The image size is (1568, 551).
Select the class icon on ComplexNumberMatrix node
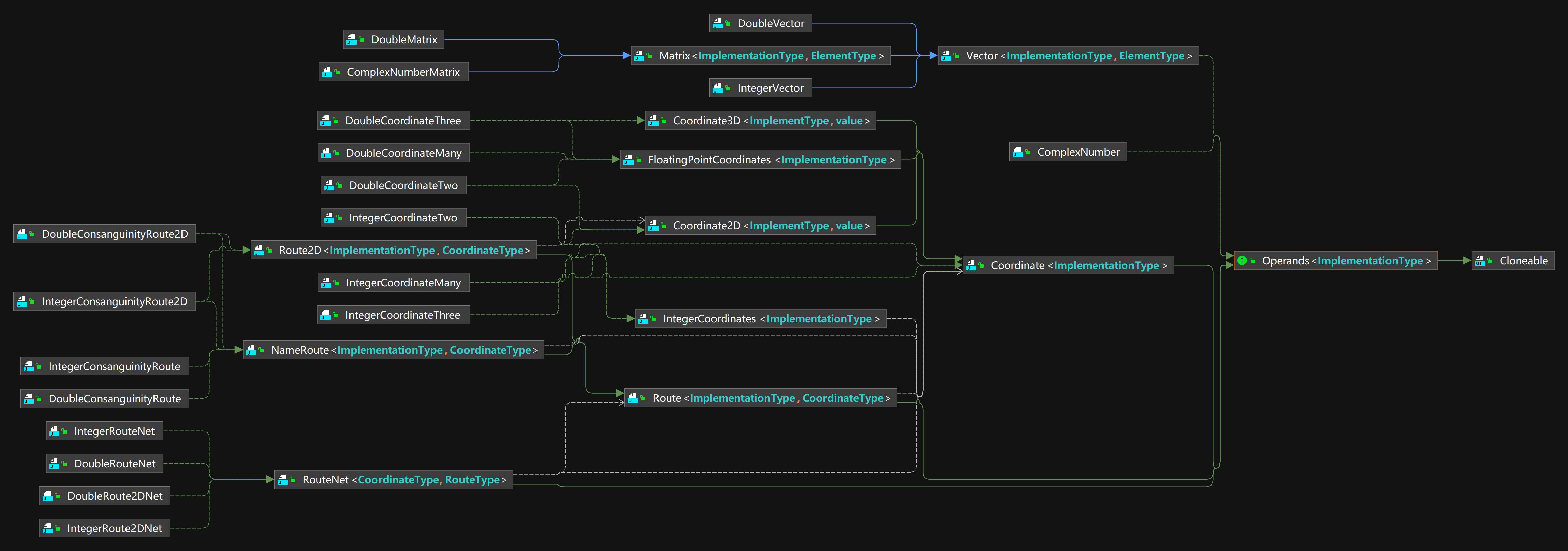326,71
